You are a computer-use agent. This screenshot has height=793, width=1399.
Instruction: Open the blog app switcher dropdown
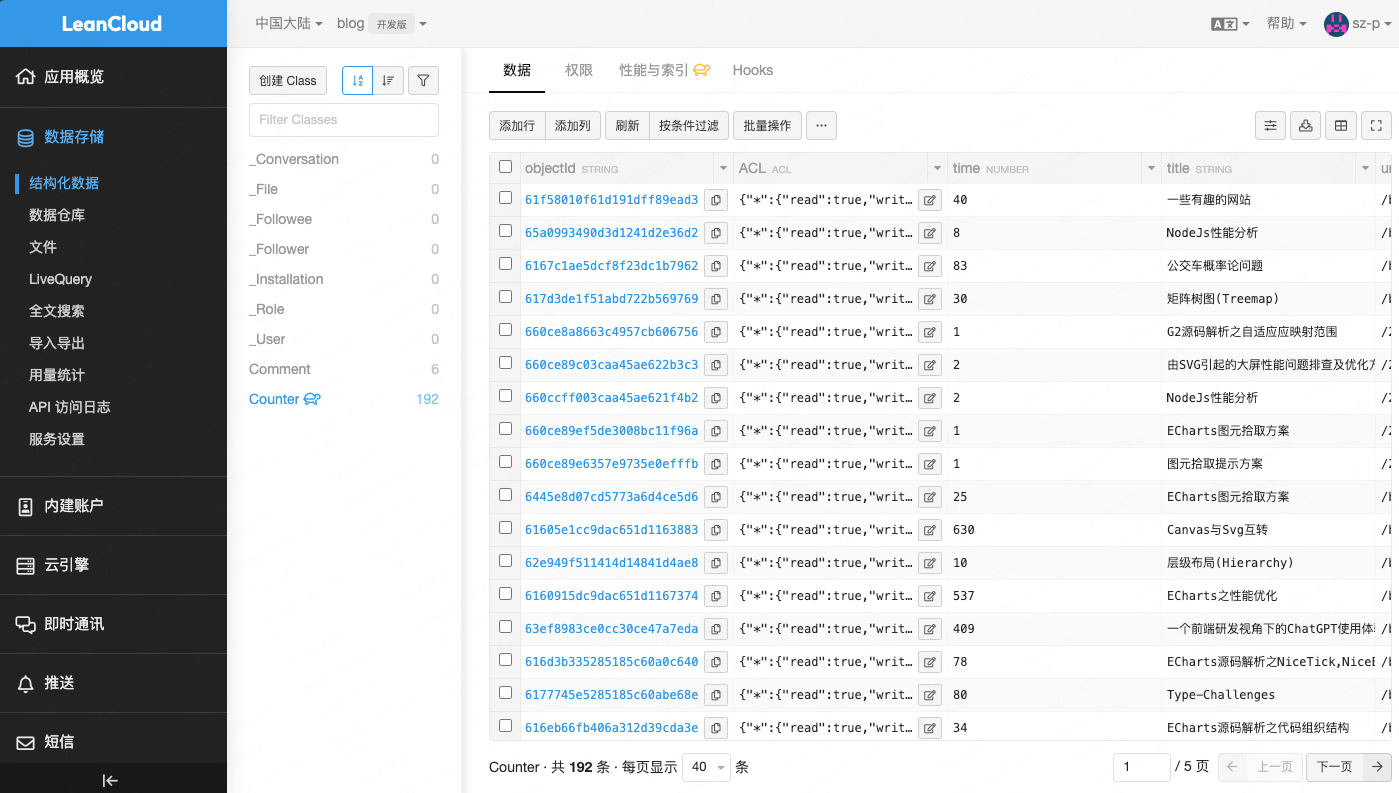(x=382, y=23)
